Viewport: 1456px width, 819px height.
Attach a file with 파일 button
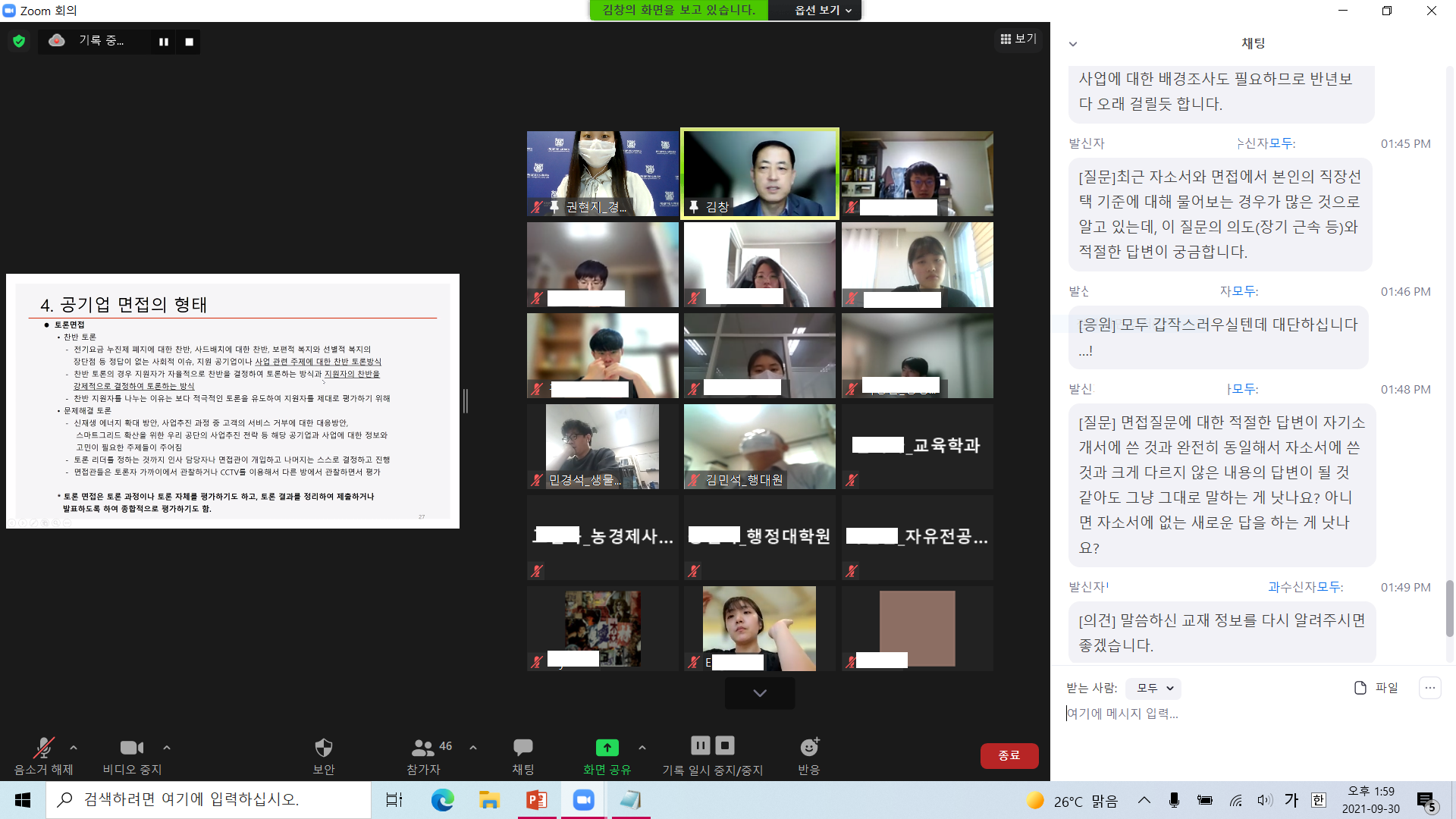[1376, 688]
